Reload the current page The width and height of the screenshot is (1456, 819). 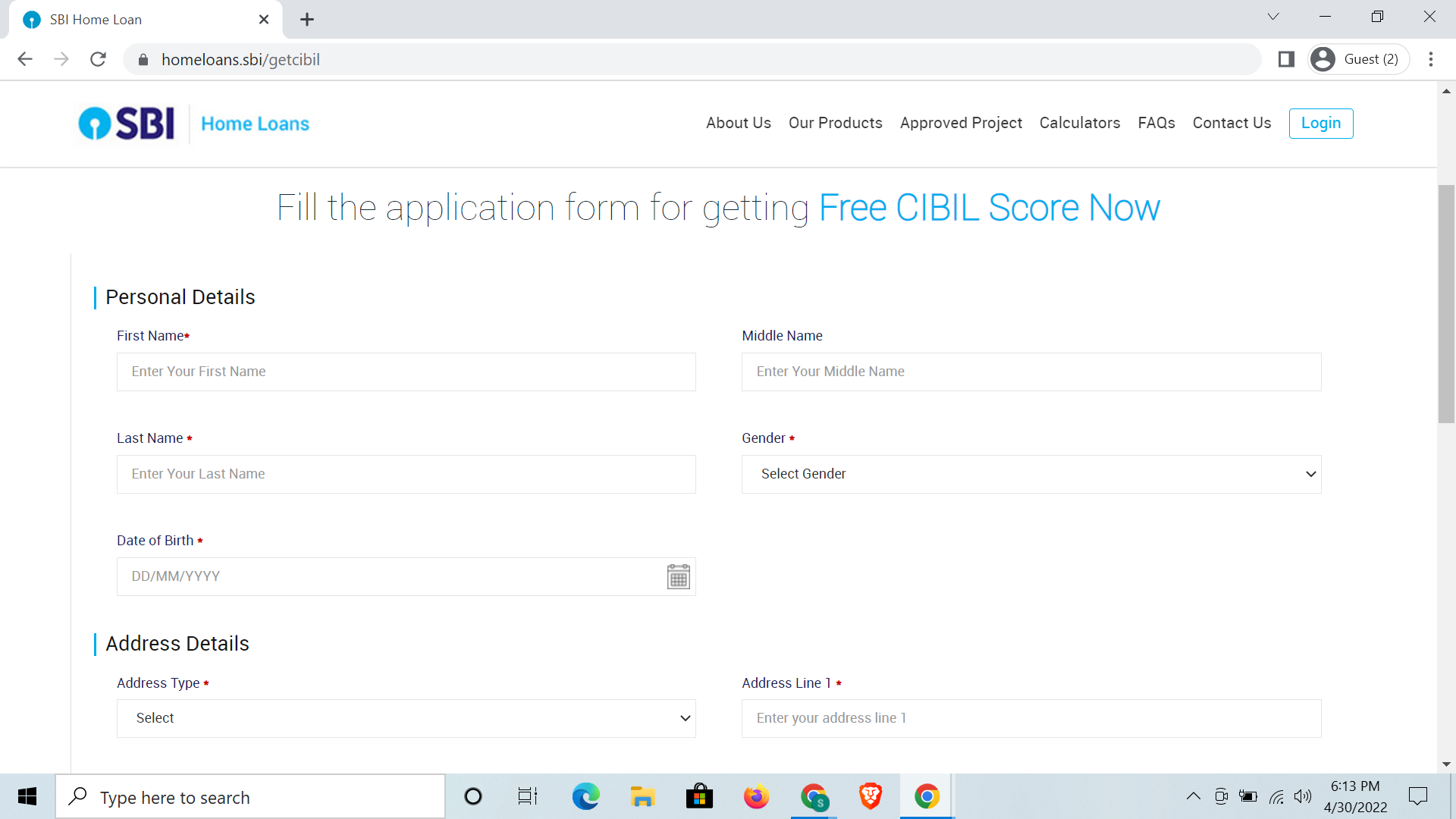(98, 59)
